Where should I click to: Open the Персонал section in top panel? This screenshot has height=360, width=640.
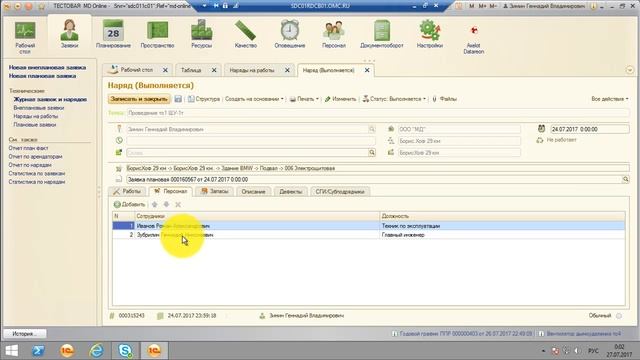pos(333,35)
